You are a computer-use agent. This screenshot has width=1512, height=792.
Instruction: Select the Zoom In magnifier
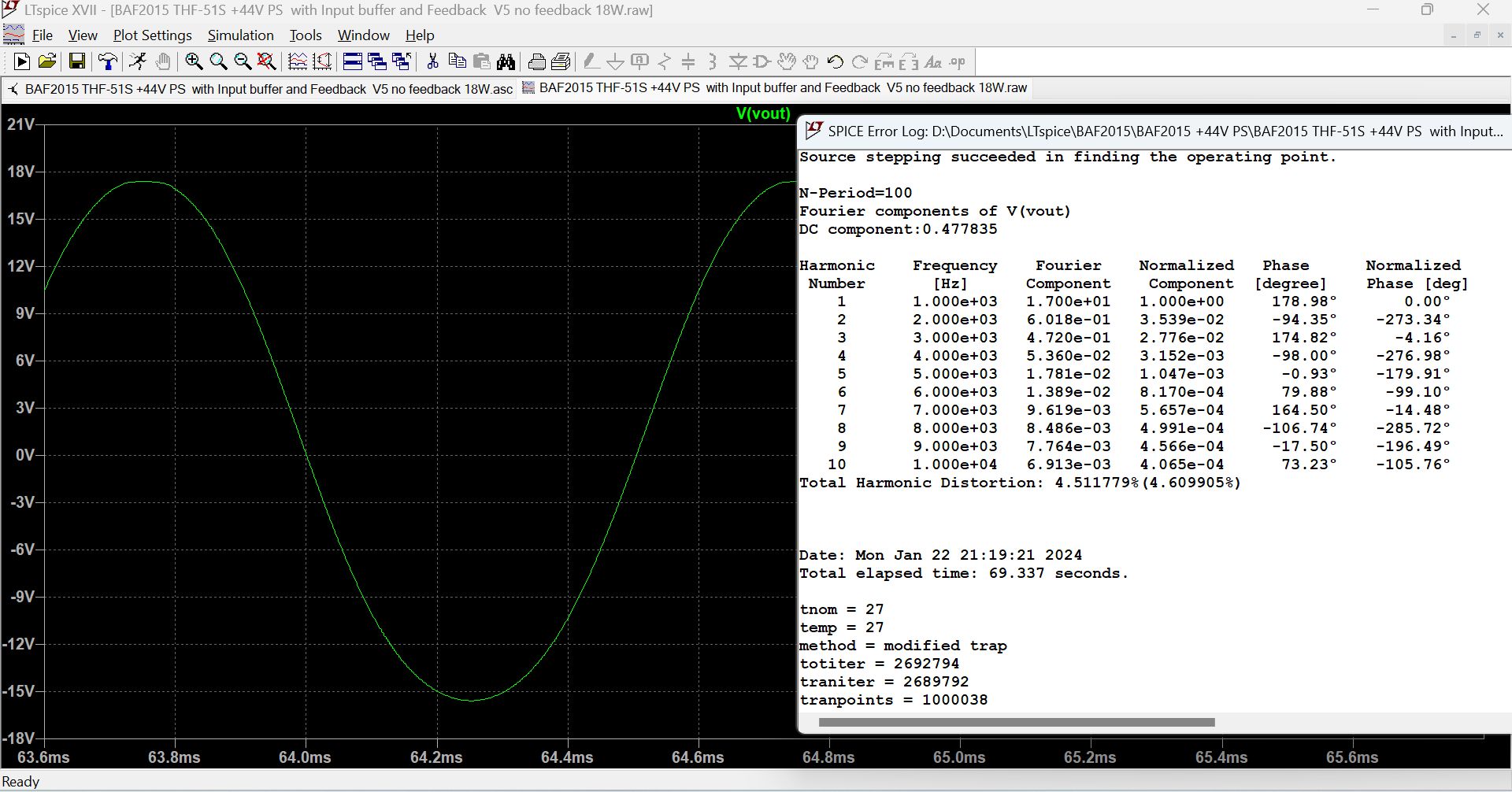[194, 61]
